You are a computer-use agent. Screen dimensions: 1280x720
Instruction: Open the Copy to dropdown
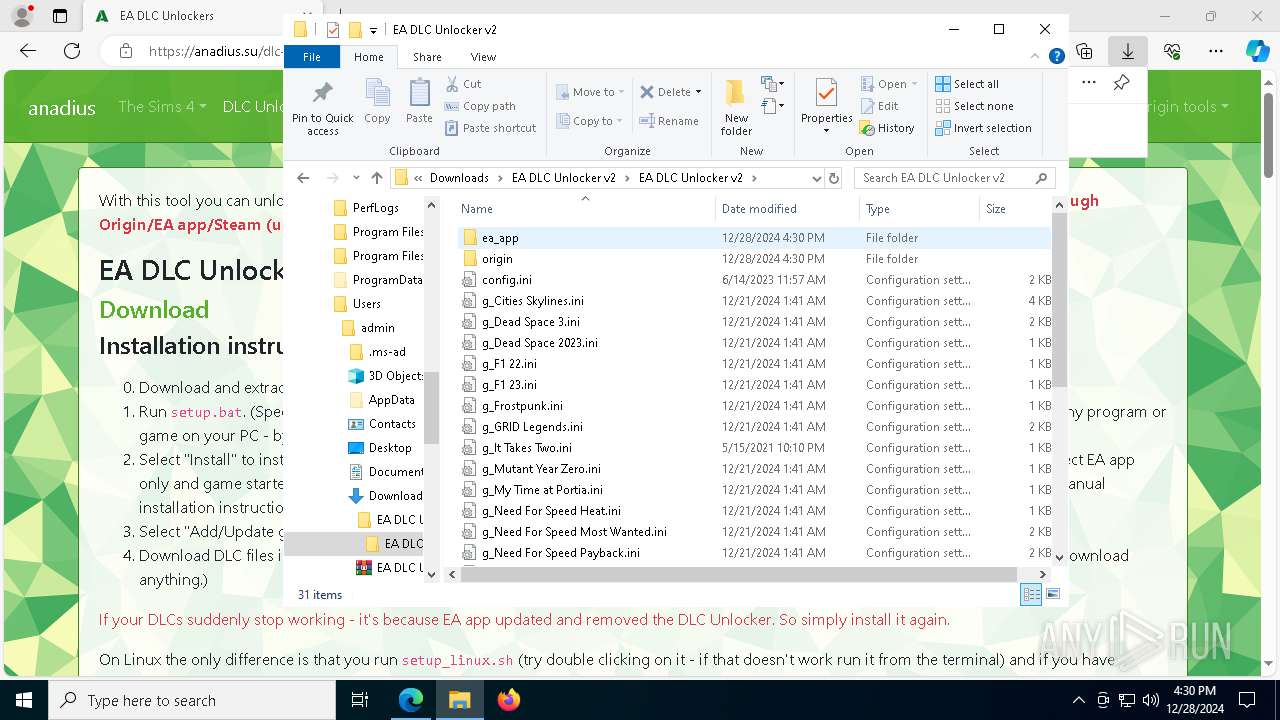click(590, 121)
